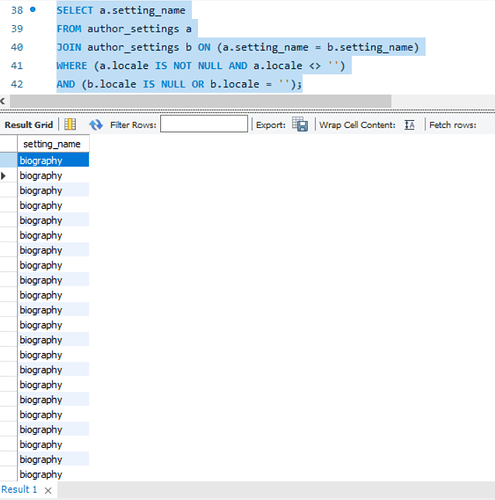Viewport: 495px width, 500px height.
Task: Select the first highlighted biography cell
Action: coord(53,160)
